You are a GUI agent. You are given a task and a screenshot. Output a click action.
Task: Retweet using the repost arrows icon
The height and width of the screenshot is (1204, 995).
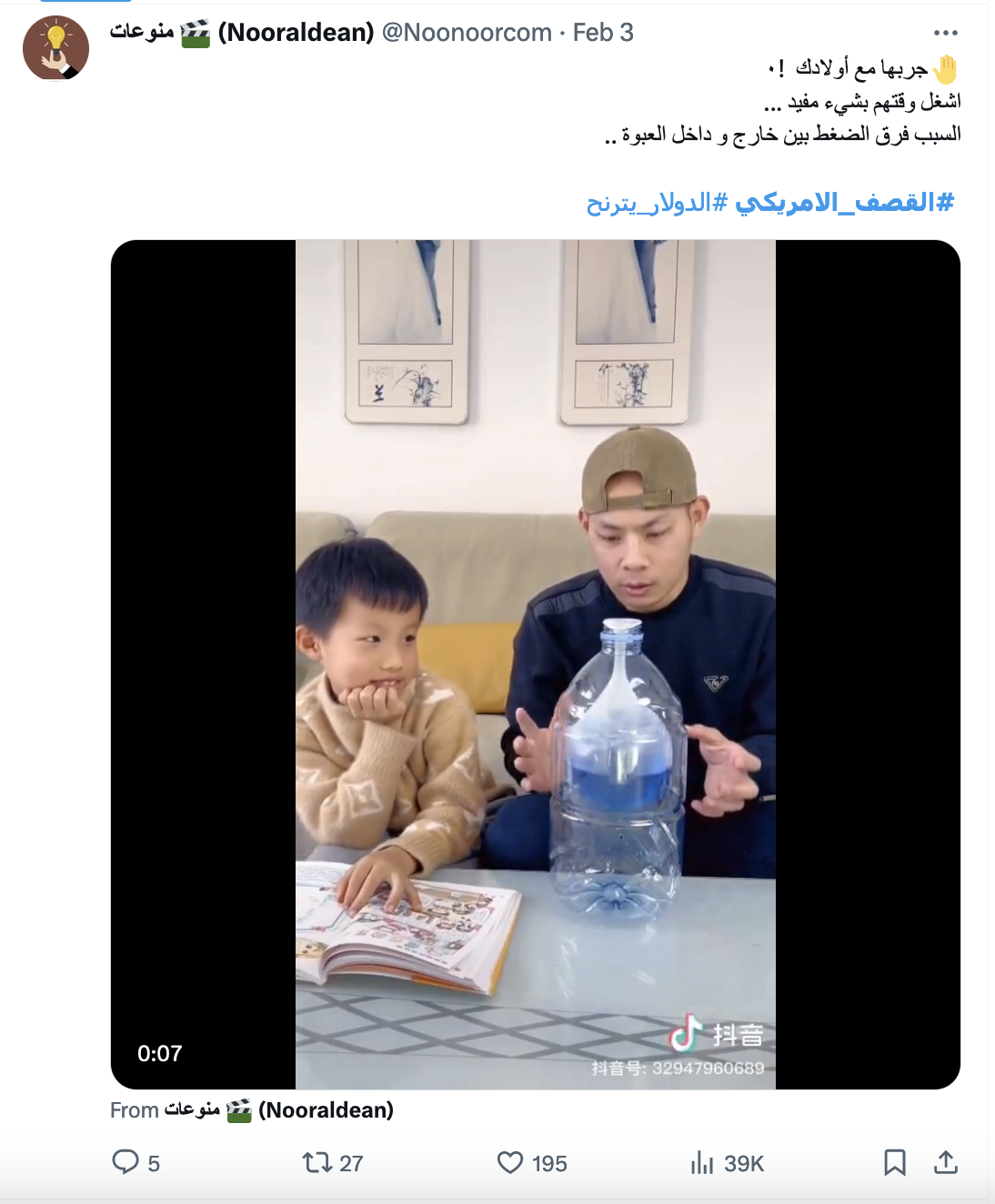(x=317, y=1162)
